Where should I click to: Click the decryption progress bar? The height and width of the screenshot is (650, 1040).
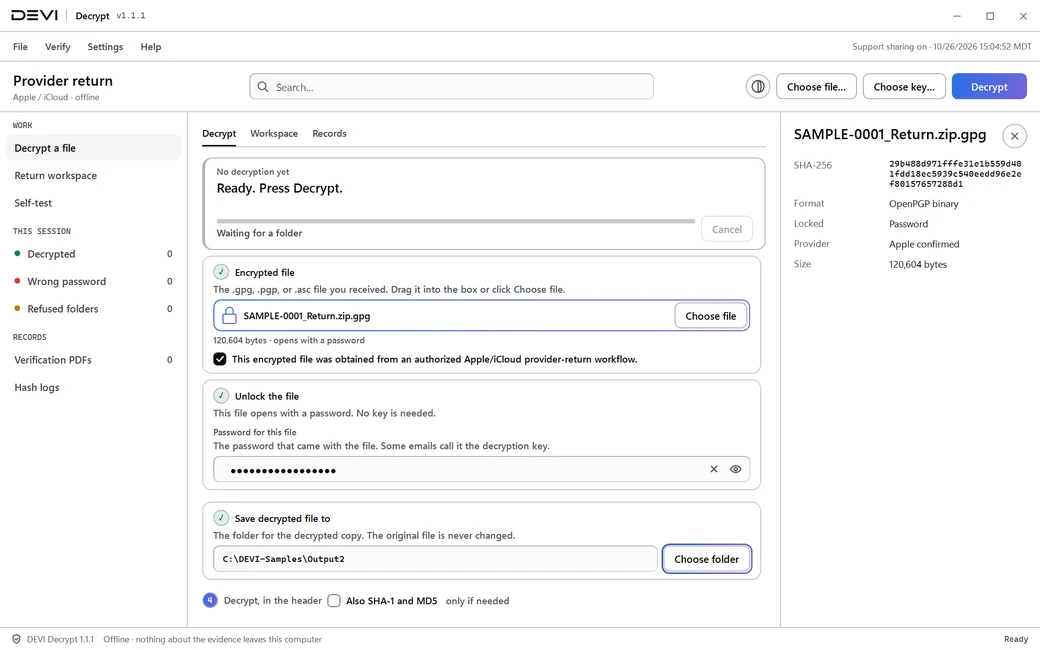(x=456, y=221)
